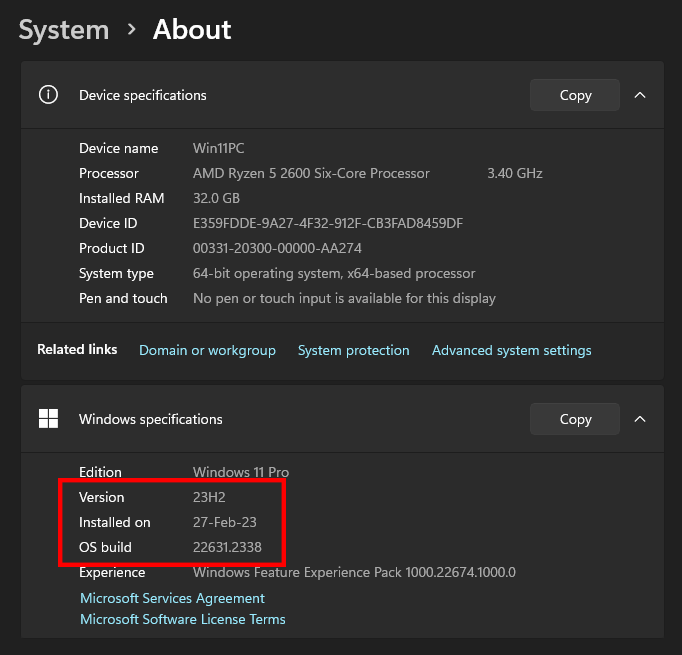Select the 32.0 GB RAM value
Viewport: 682px width, 655px height.
[216, 198]
